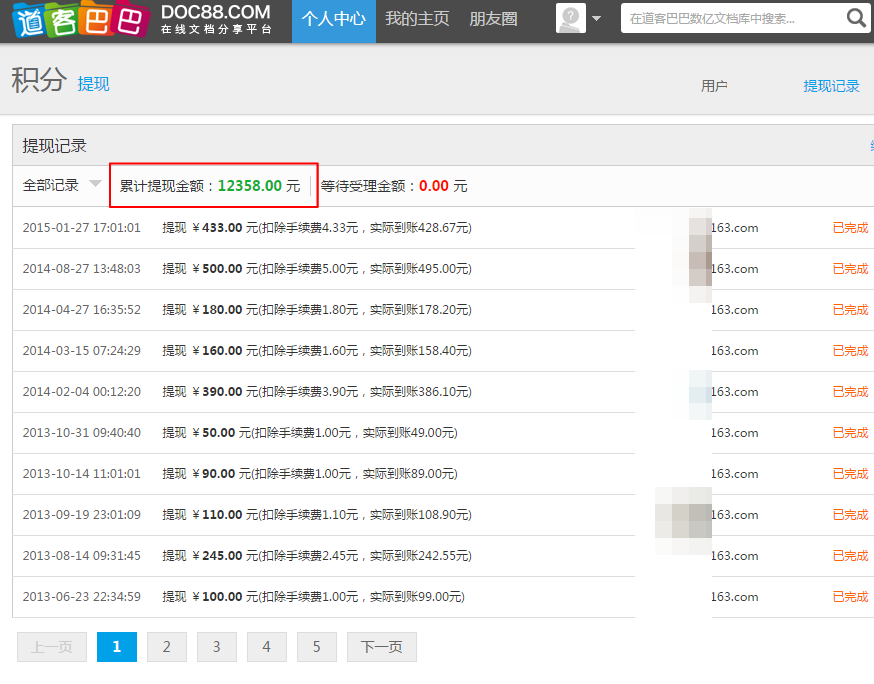Viewport: 874px width, 684px height.
Task: Open 我的主页 tab
Action: pos(417,19)
